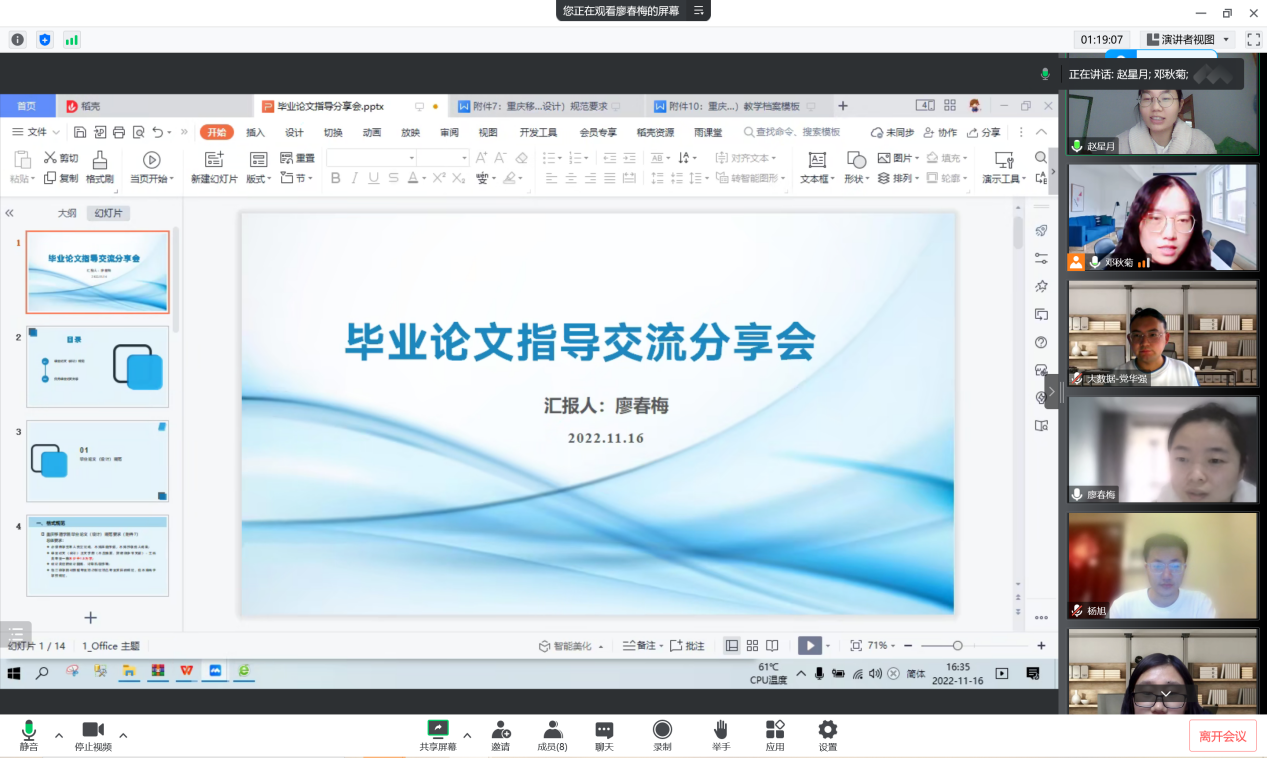Image resolution: width=1267 pixels, height=758 pixels.
Task: Expand video options arrow beside 停止视频
Action: (123, 735)
